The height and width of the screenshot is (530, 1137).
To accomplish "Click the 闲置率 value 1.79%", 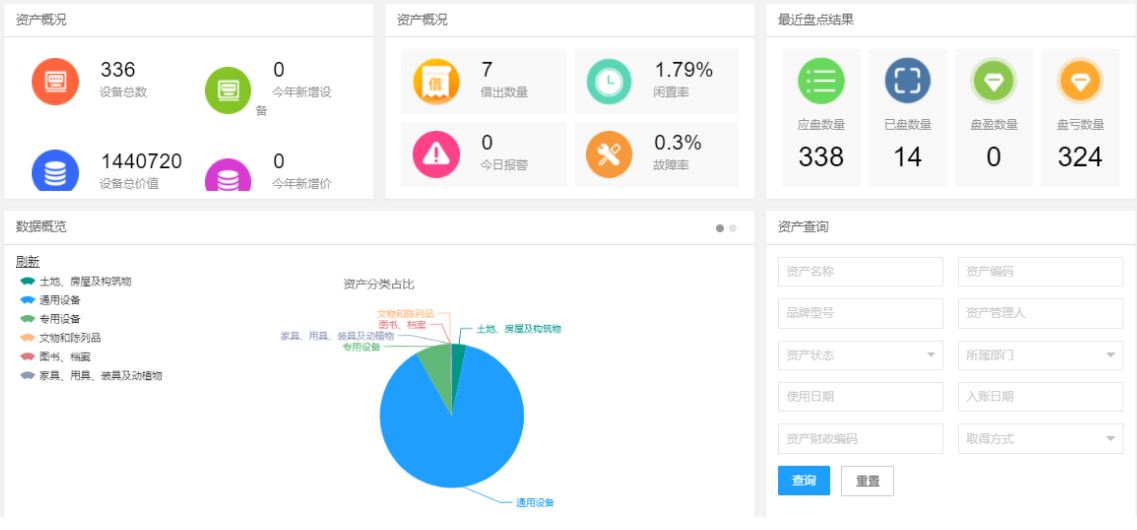I will pos(684,70).
